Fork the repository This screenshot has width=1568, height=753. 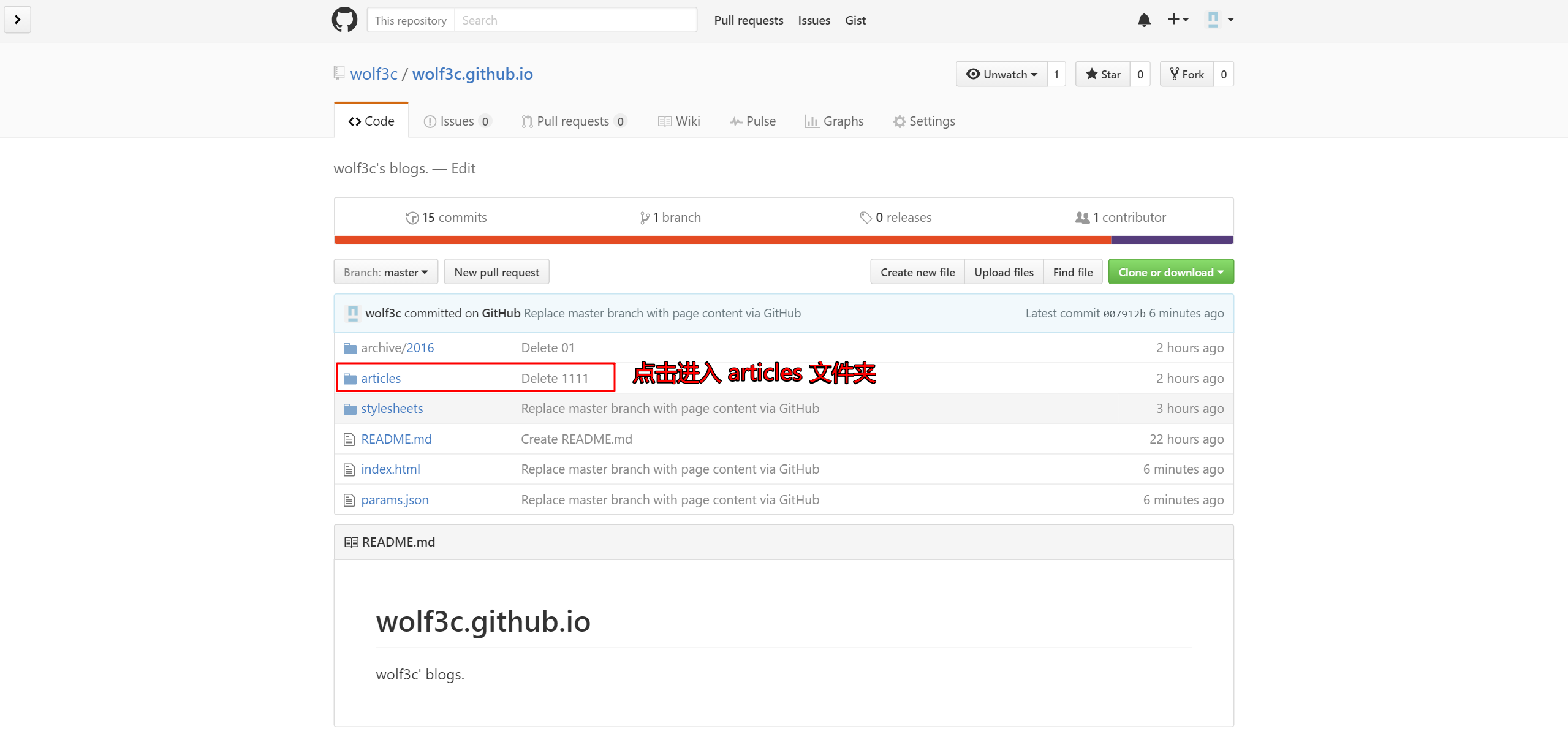coord(1187,74)
